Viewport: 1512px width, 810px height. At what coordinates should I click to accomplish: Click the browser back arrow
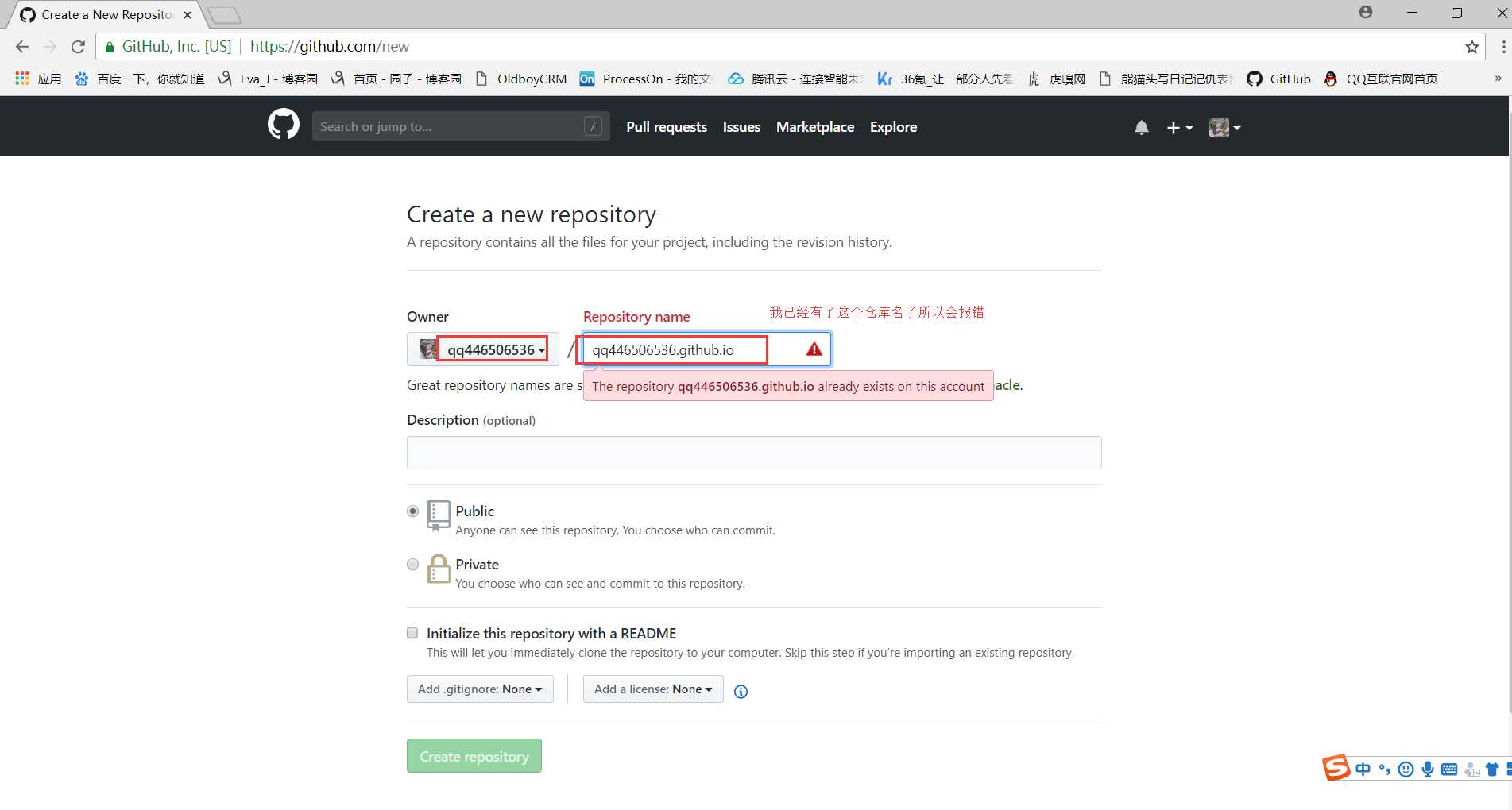pos(22,47)
